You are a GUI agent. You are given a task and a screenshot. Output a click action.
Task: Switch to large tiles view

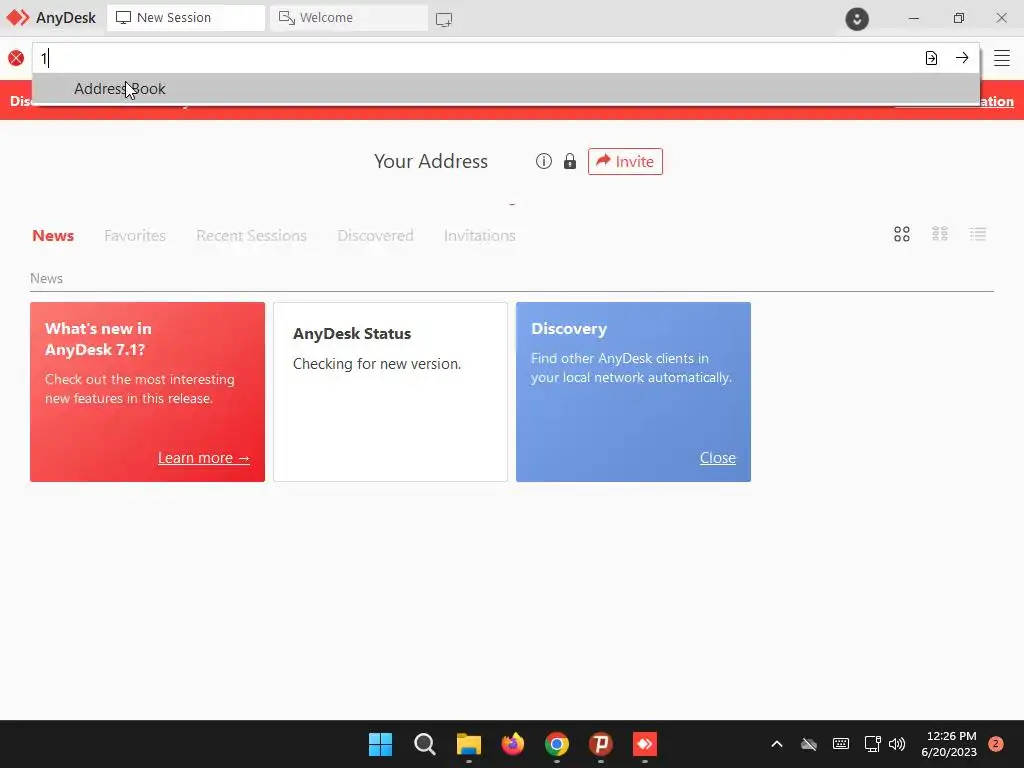[902, 234]
